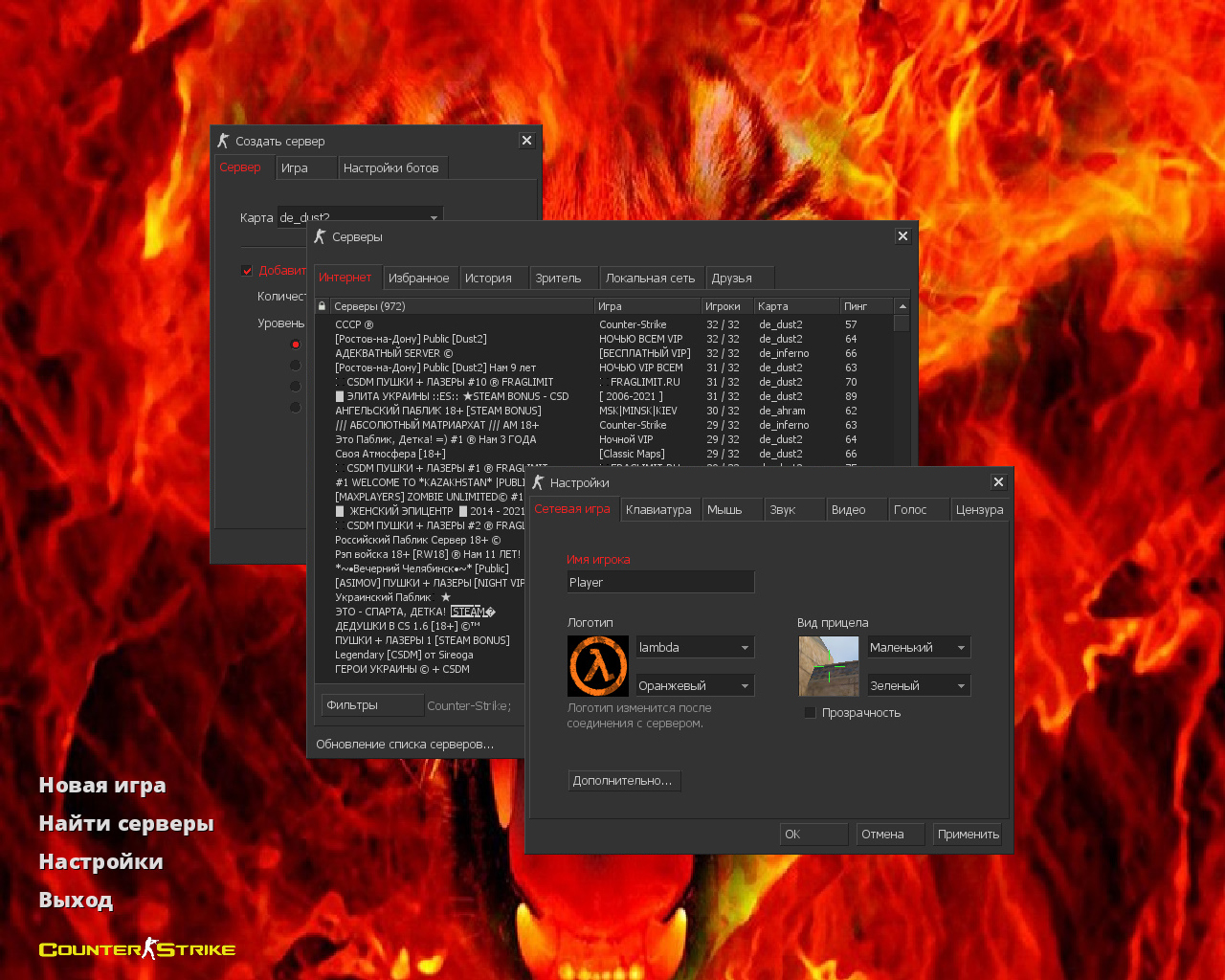The image size is (1225, 980).
Task: Open the Избранное tab in server browser
Action: [418, 278]
